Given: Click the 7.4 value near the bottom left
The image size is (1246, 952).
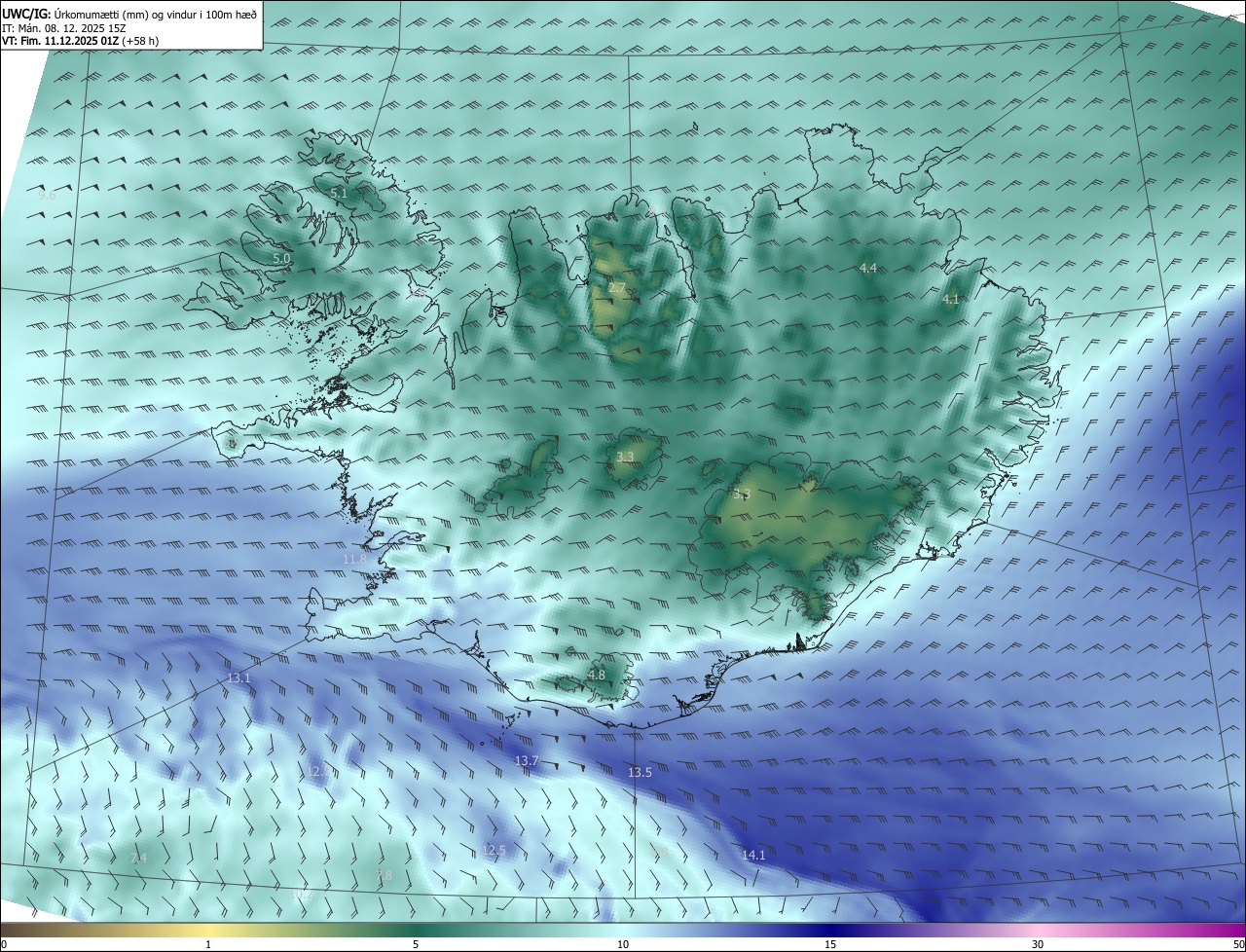Looking at the screenshot, I should click(138, 858).
